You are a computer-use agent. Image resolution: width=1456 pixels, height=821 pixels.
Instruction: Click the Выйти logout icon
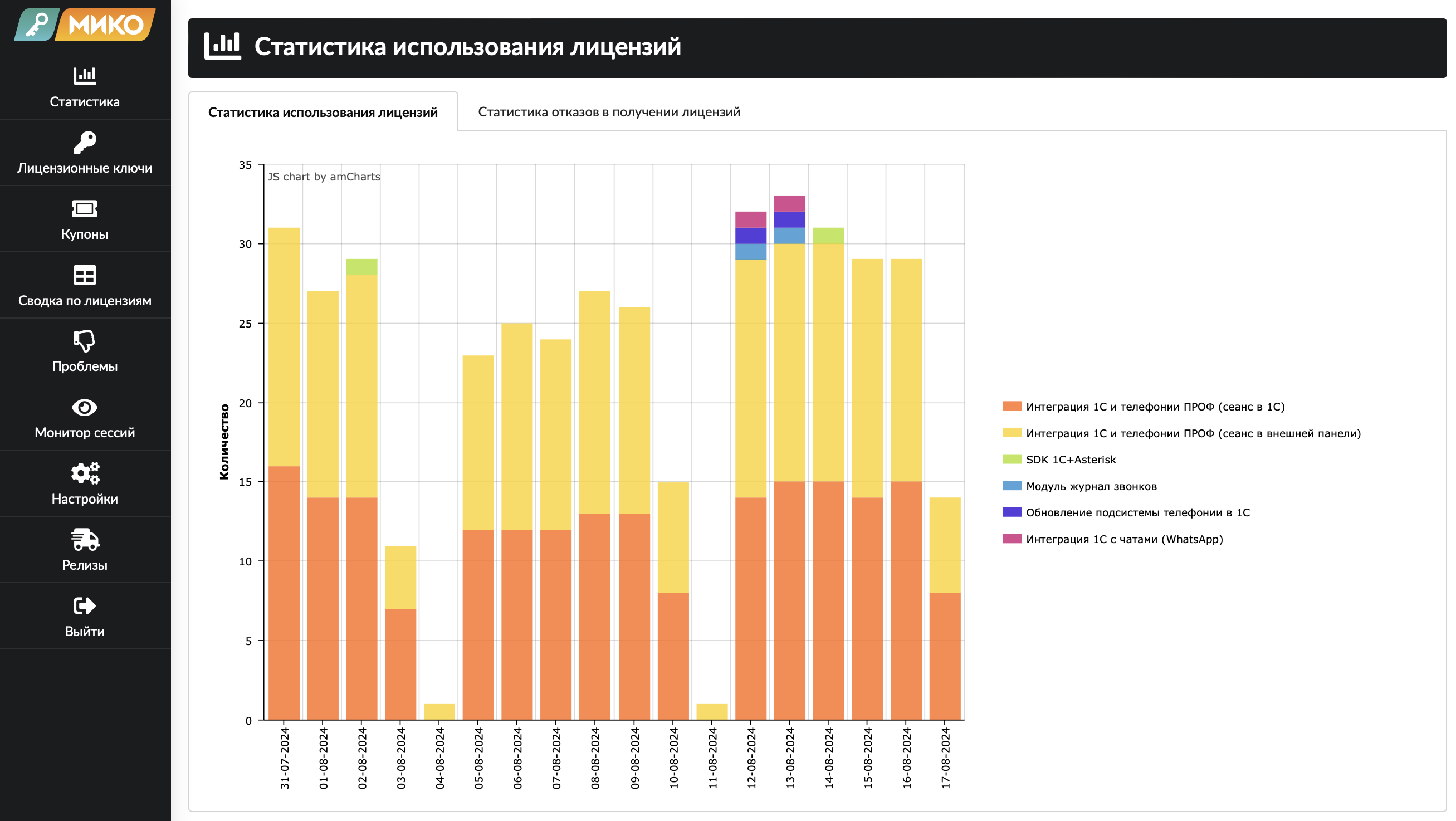coord(85,605)
